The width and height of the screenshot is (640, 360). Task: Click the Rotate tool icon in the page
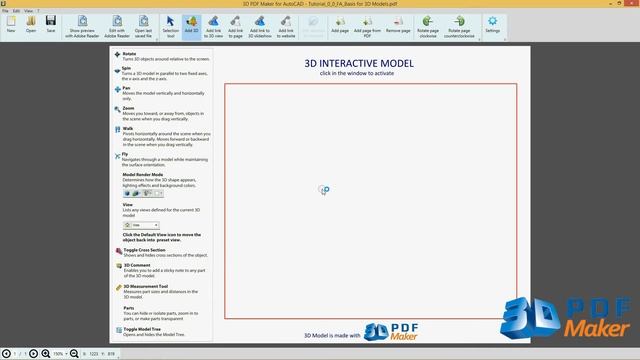click(x=118, y=54)
